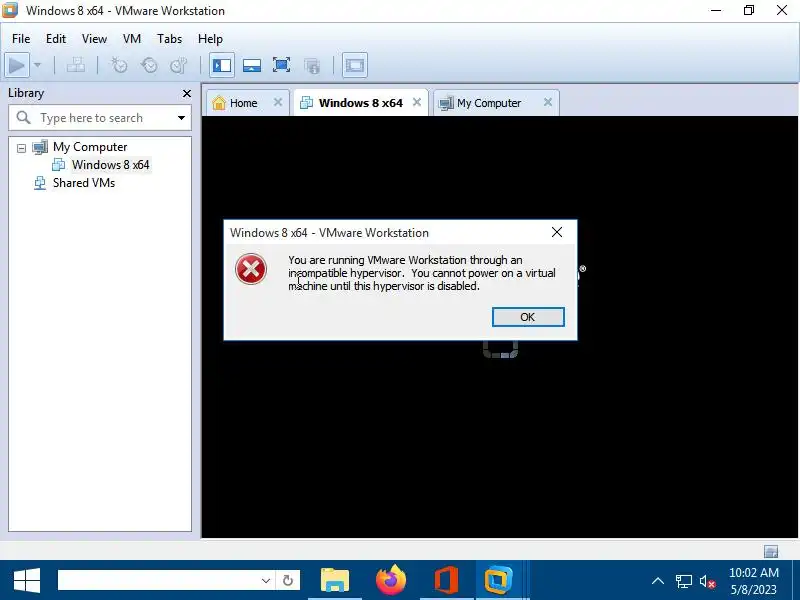Image resolution: width=800 pixels, height=600 pixels.
Task: Click the Send Ctrl+Alt+Del toolbar icon
Action: point(76,65)
